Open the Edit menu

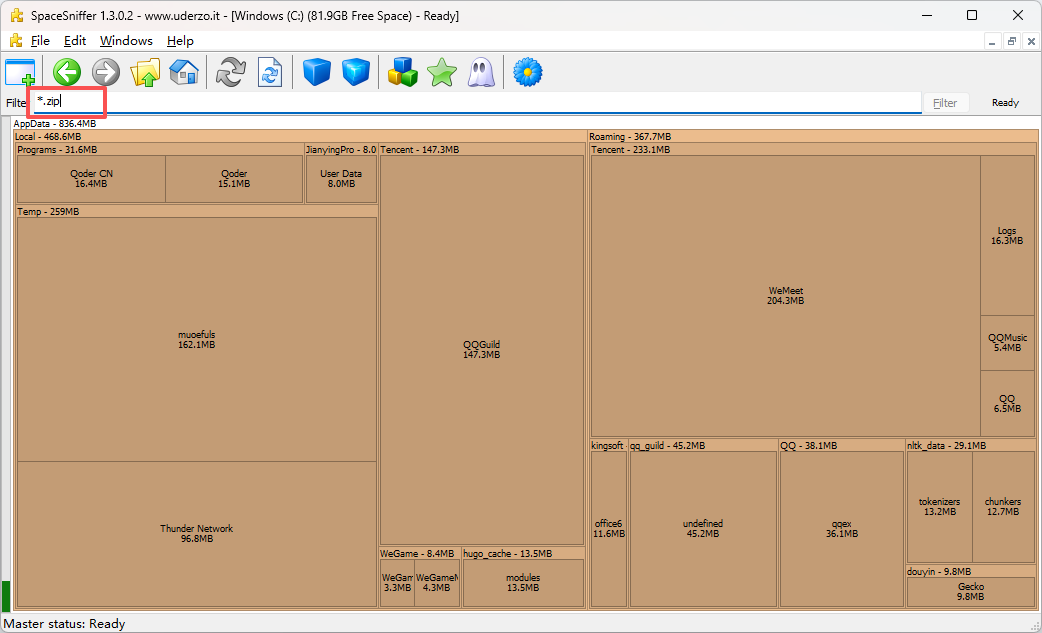(75, 41)
